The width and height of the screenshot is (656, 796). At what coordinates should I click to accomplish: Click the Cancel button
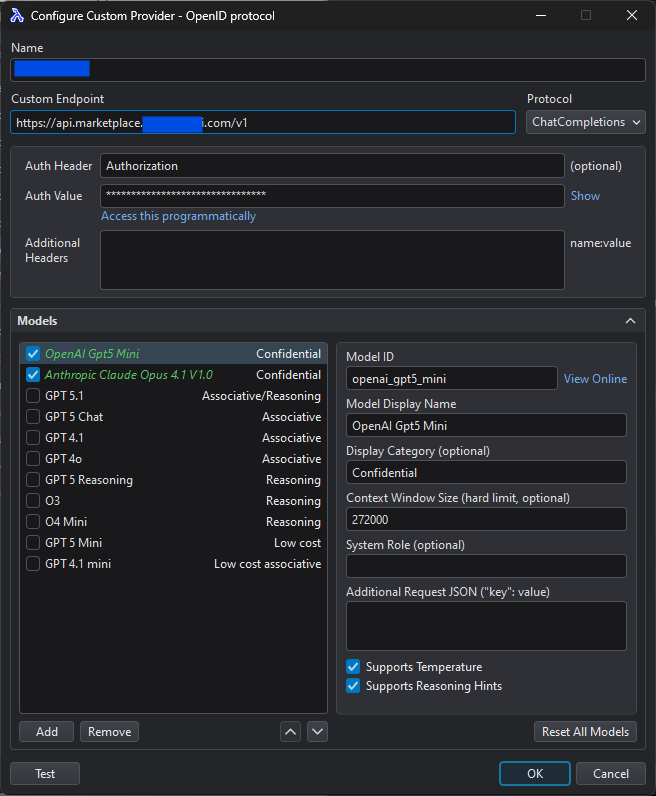pyautogui.click(x=611, y=774)
